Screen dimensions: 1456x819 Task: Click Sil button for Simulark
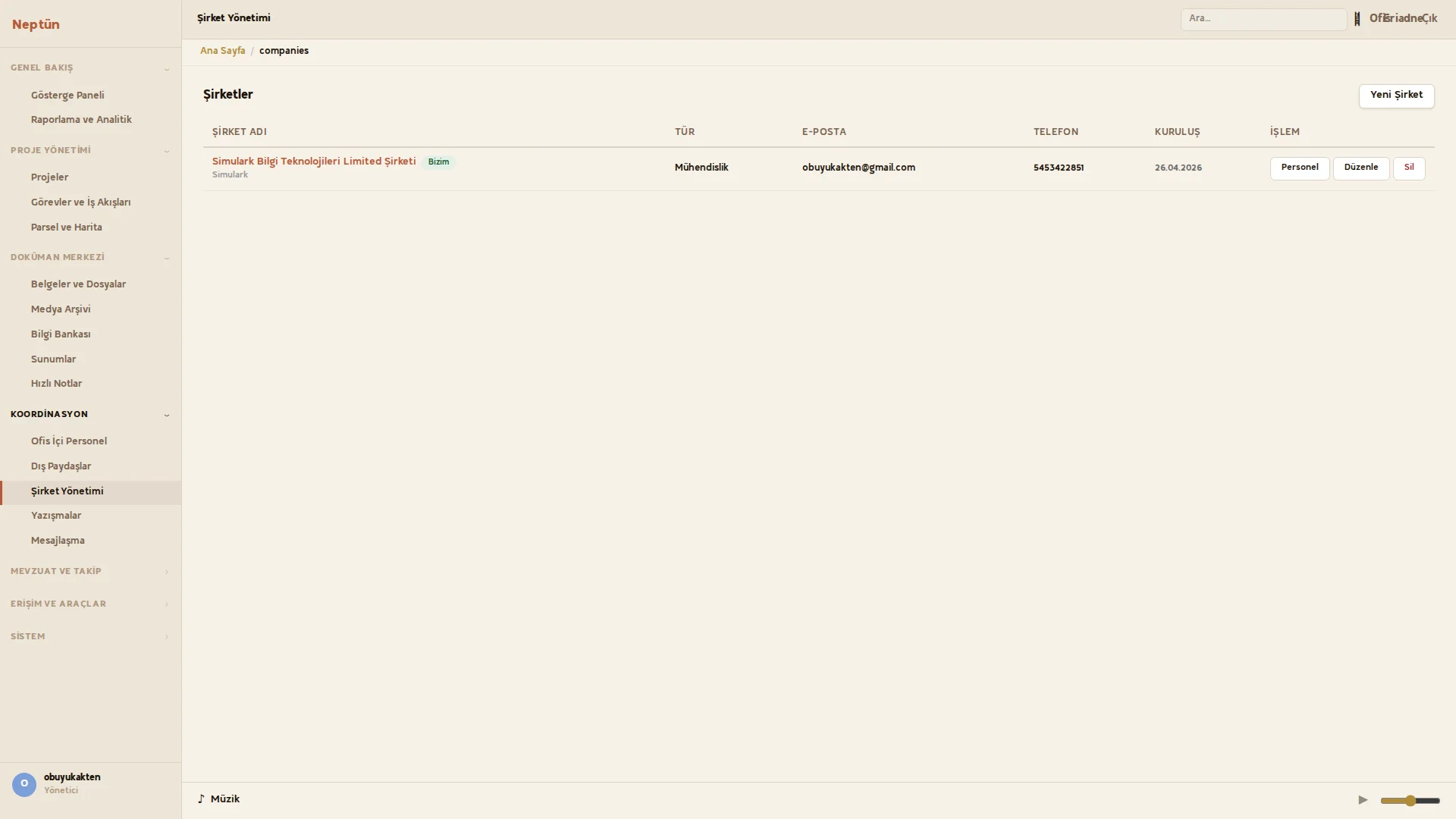point(1409,168)
